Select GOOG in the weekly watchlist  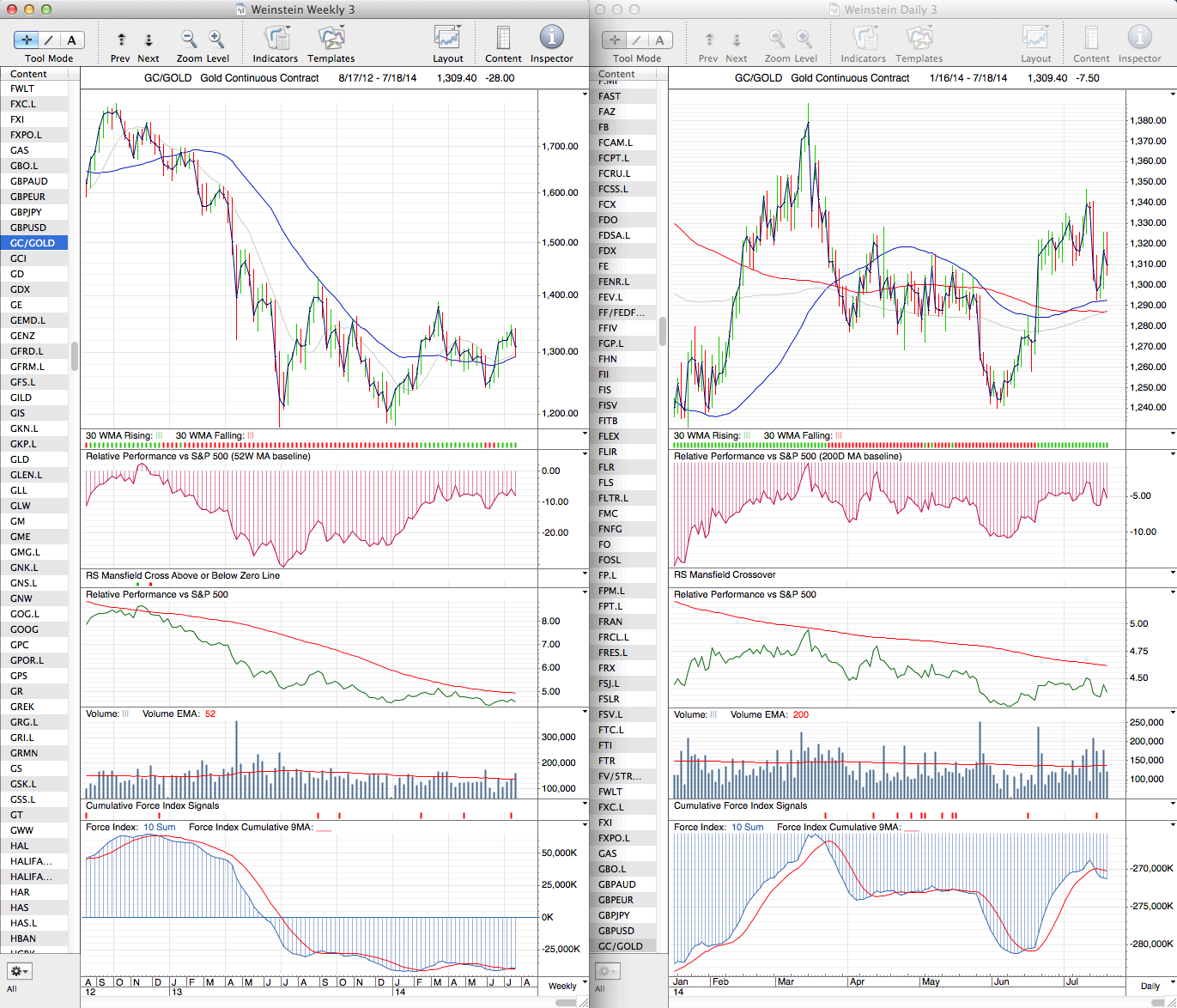24,629
